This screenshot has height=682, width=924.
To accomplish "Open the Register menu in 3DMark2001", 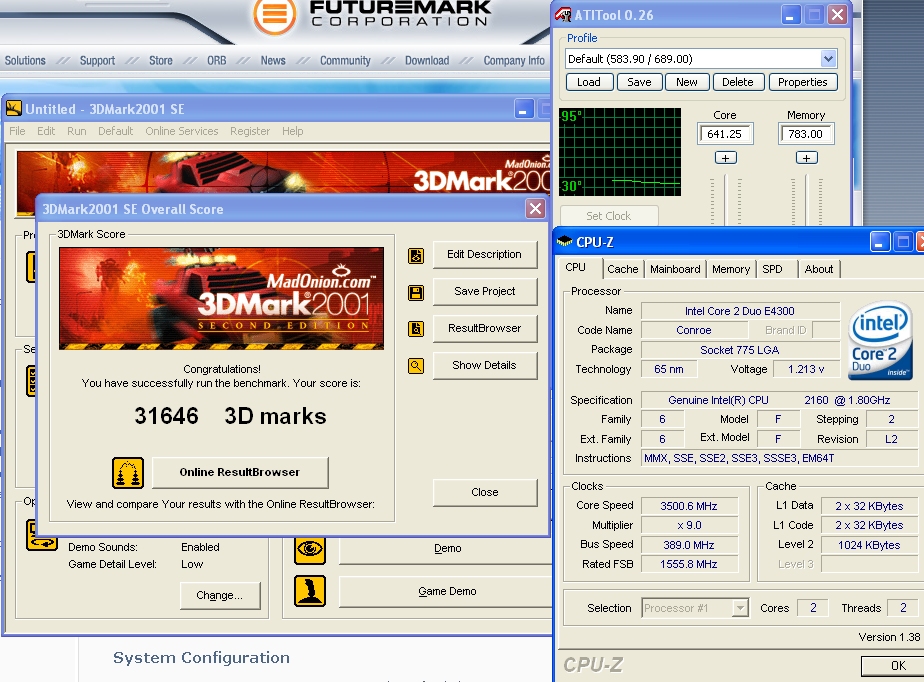I will tap(250, 131).
